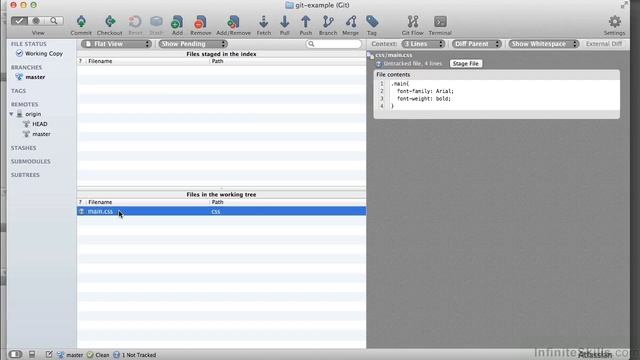Click the status bar edit note icon
The width and height of the screenshot is (640, 360).
coord(49,354)
